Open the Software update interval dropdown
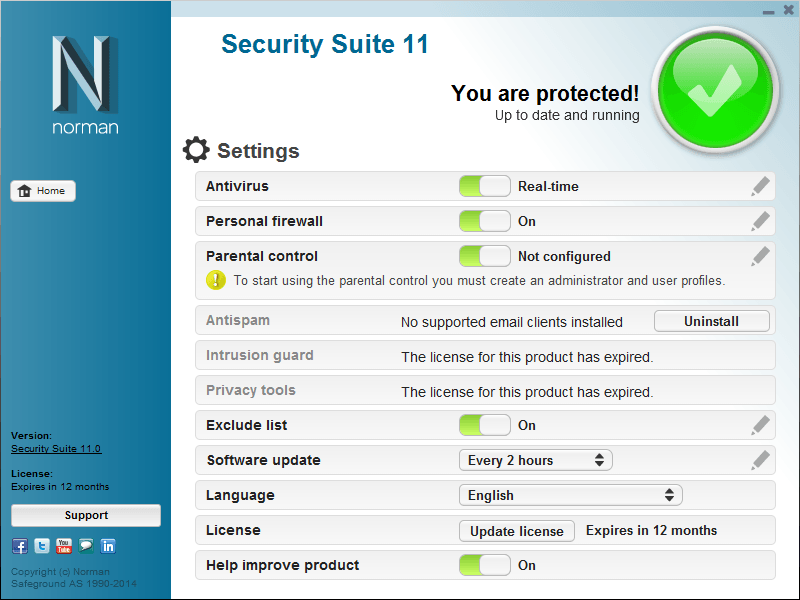Image resolution: width=800 pixels, height=600 pixels. click(x=536, y=460)
